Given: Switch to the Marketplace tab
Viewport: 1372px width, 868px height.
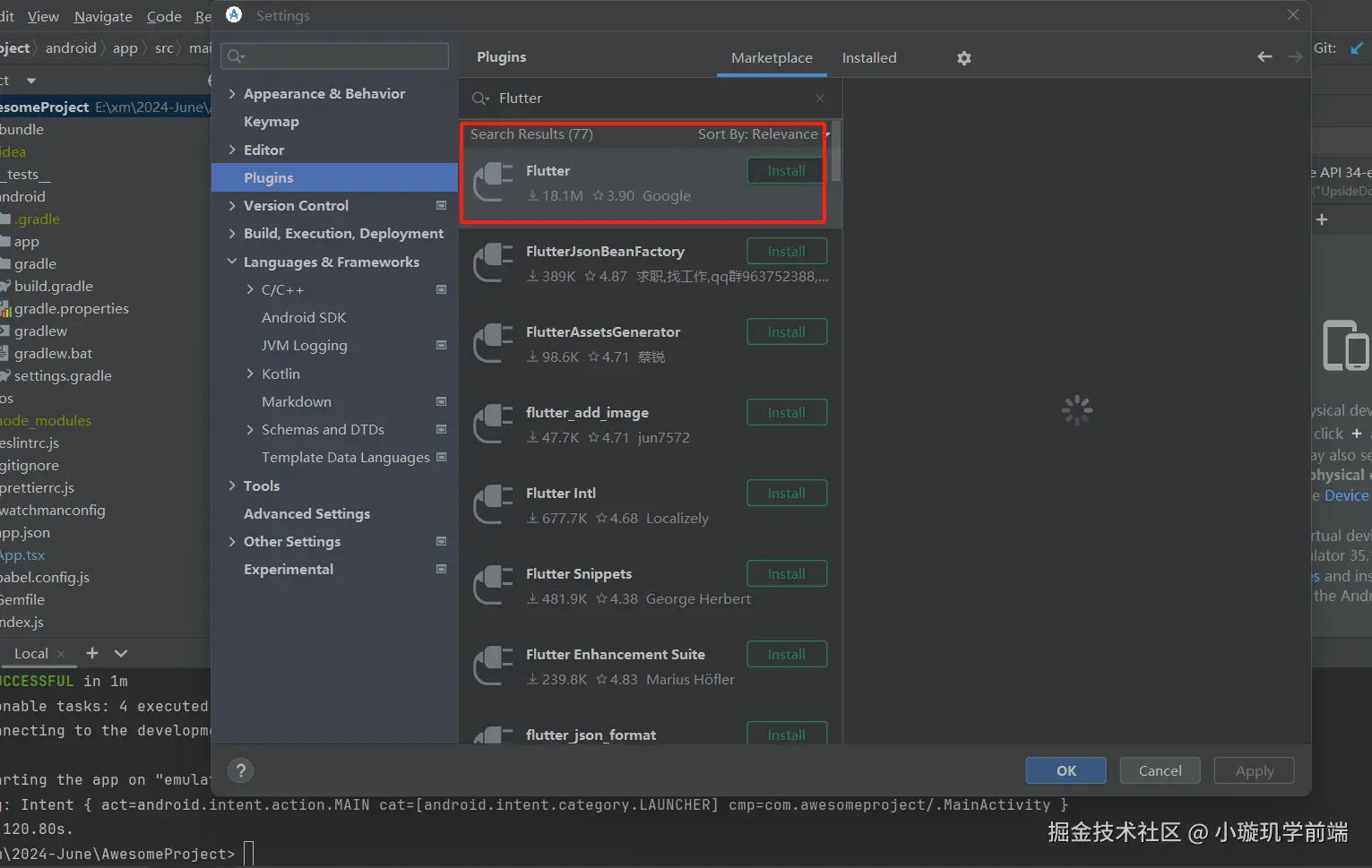Looking at the screenshot, I should click(772, 57).
